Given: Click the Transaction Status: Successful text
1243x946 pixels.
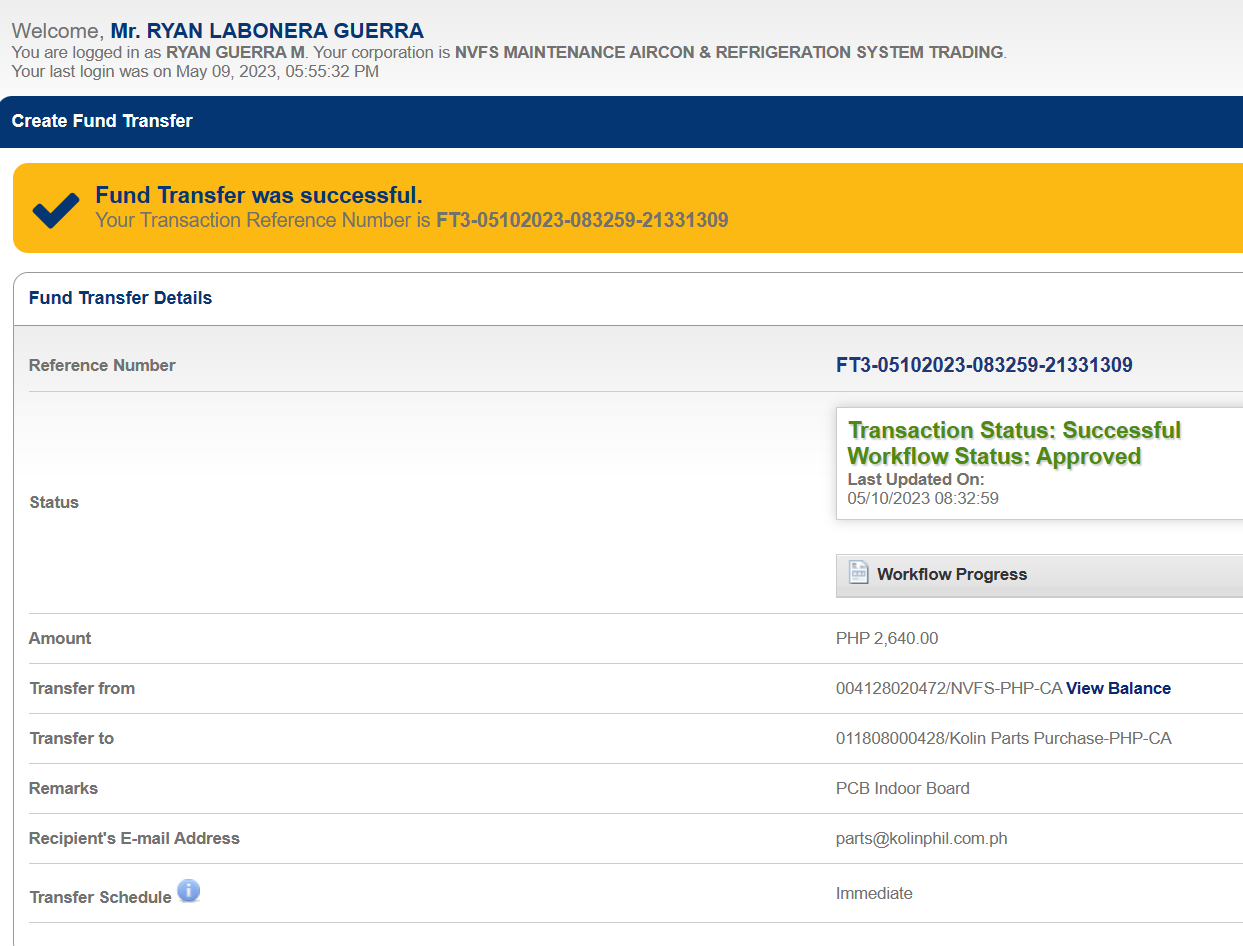Looking at the screenshot, I should pos(1014,430).
